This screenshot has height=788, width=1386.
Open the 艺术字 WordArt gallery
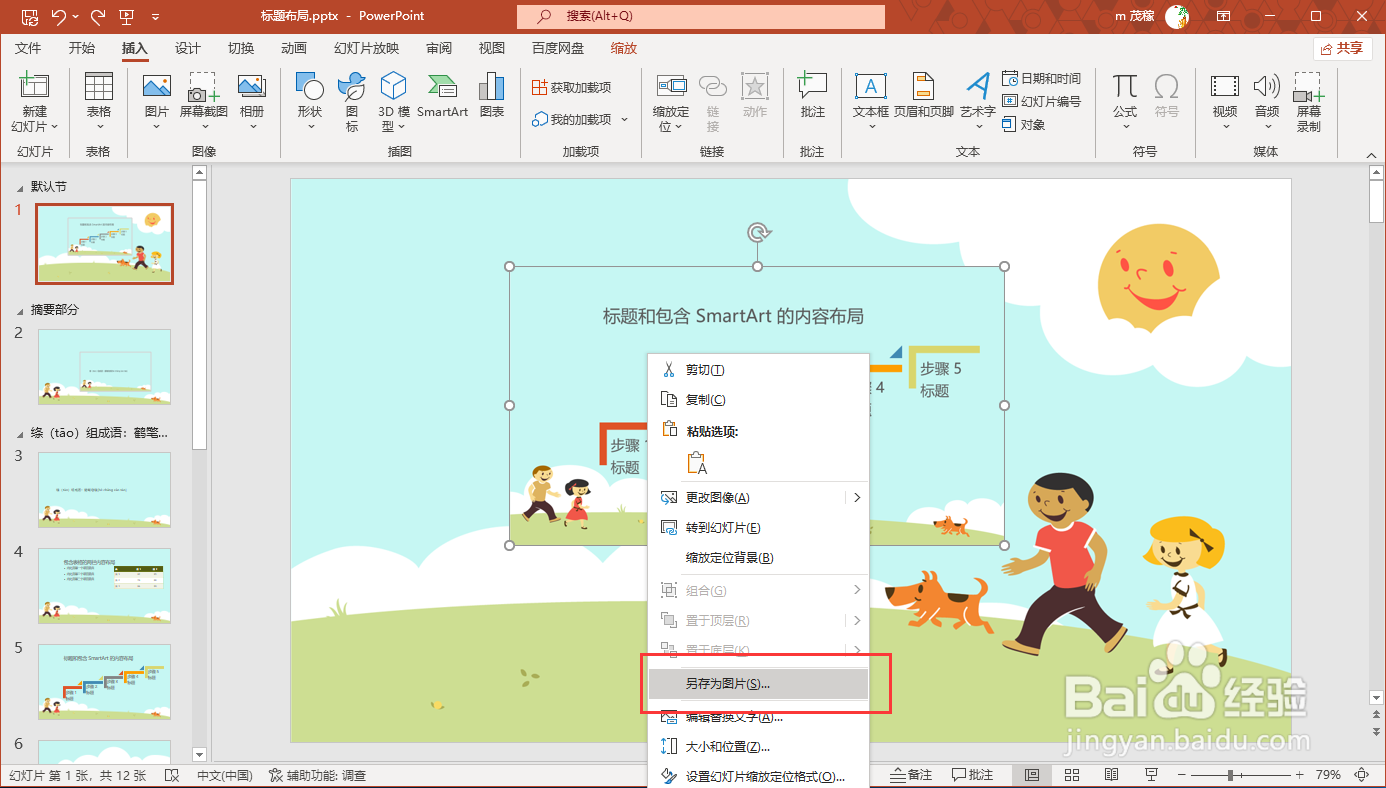977,87
